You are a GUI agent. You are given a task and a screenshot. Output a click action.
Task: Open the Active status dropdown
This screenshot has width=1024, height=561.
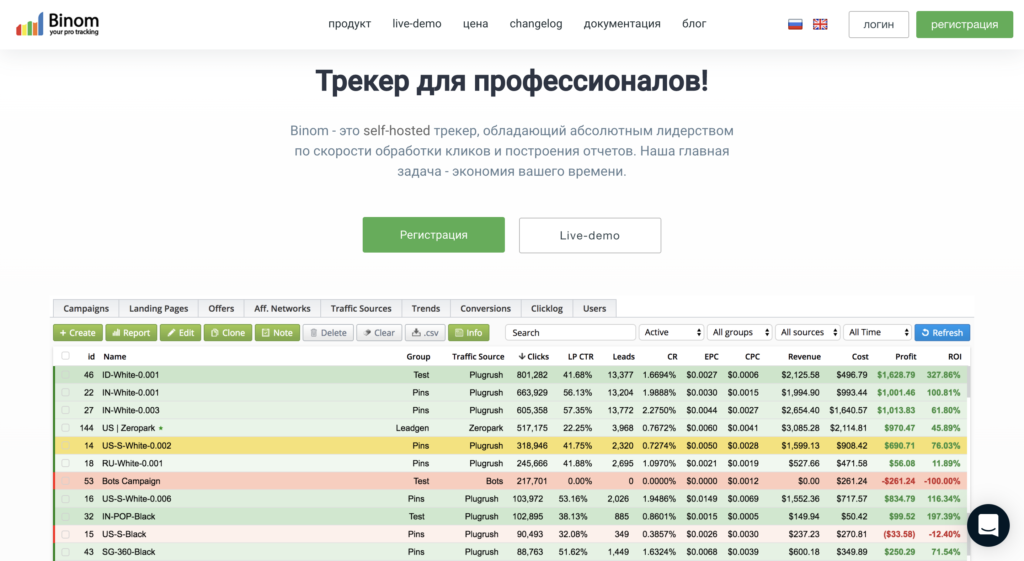point(671,332)
